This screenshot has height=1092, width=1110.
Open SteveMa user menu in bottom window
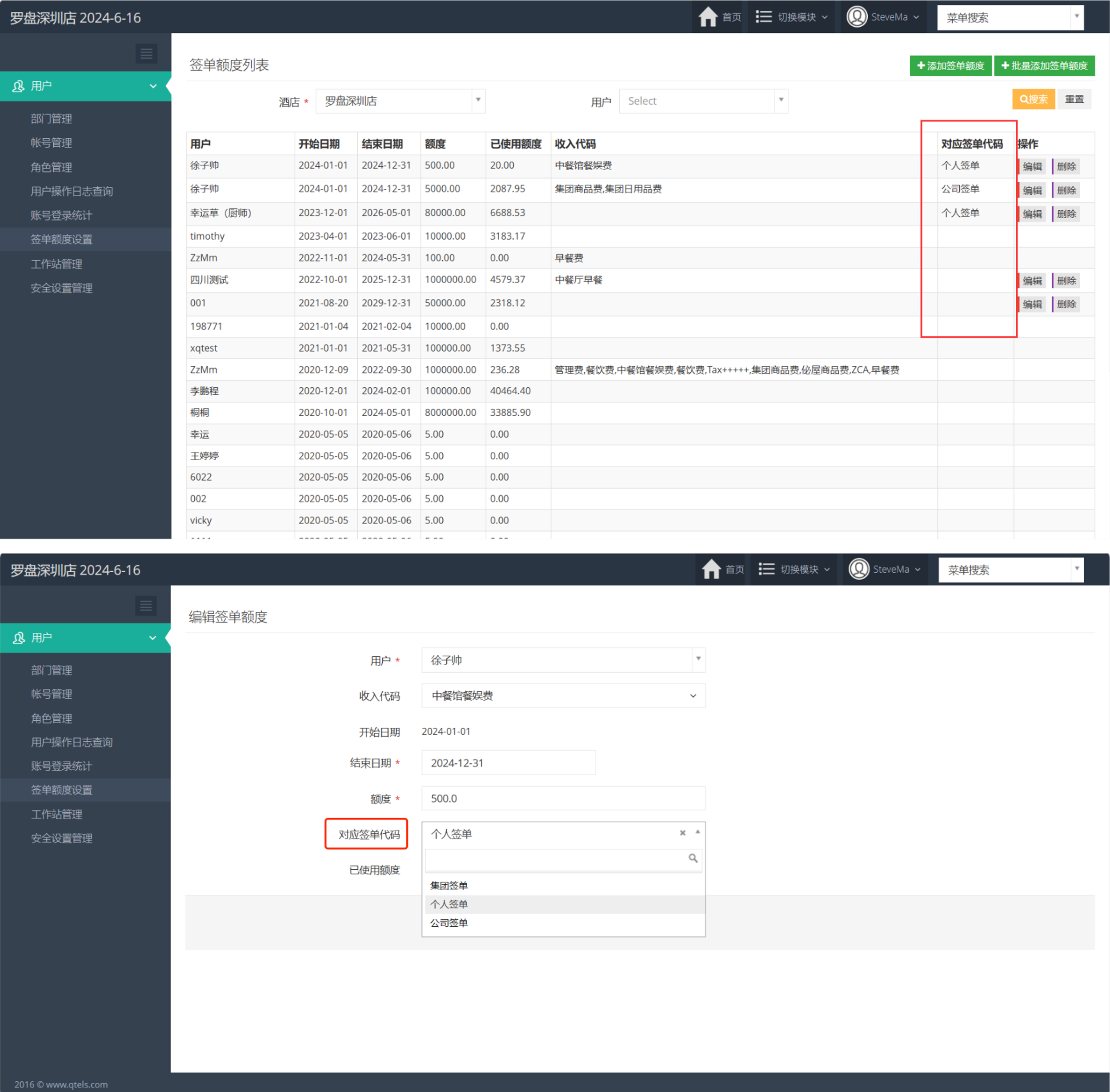point(885,569)
